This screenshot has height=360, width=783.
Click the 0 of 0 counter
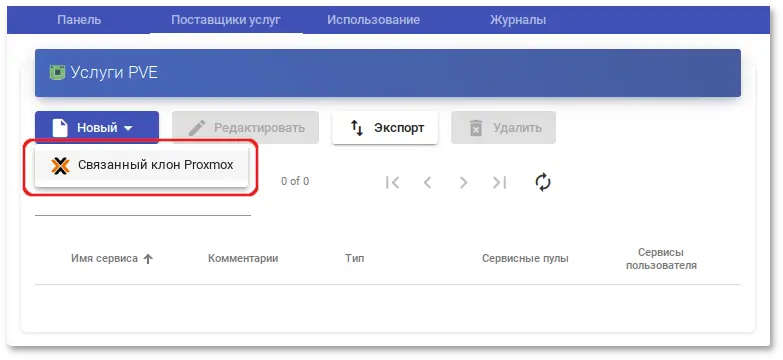pos(295,182)
